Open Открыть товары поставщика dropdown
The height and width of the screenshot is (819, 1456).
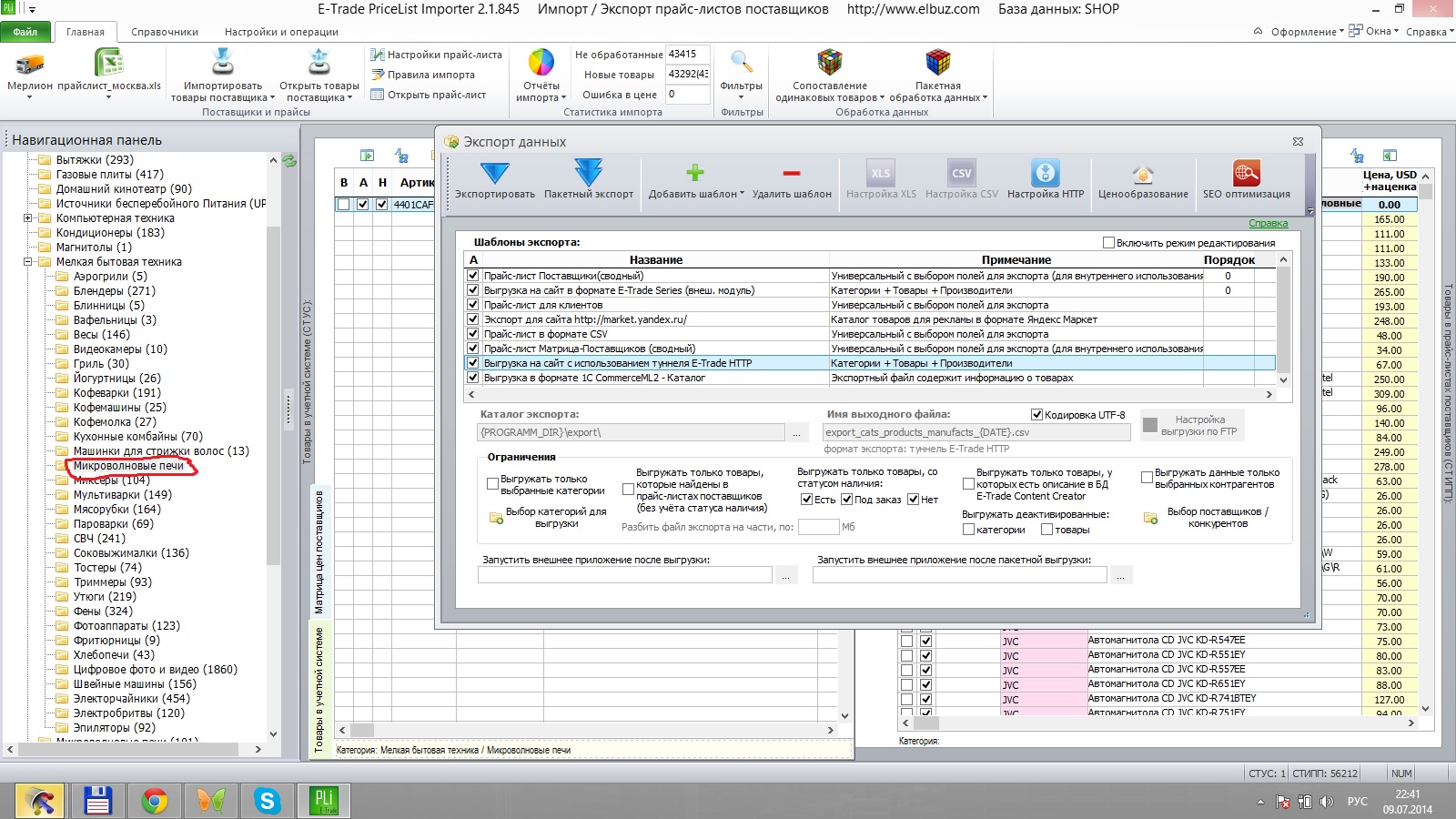[319, 76]
